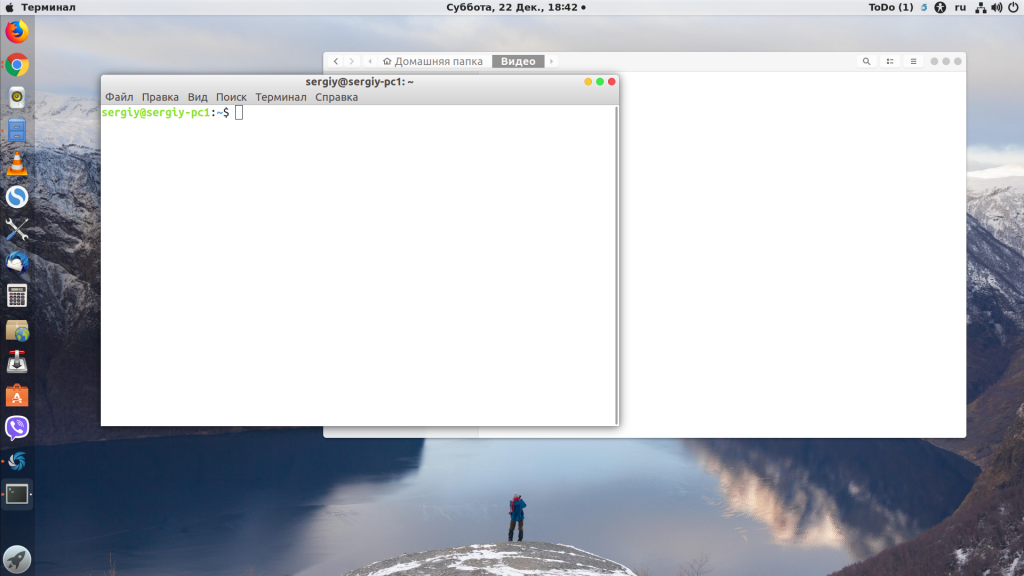Open the Справка menu
Image resolution: width=1024 pixels, height=576 pixels.
[336, 97]
